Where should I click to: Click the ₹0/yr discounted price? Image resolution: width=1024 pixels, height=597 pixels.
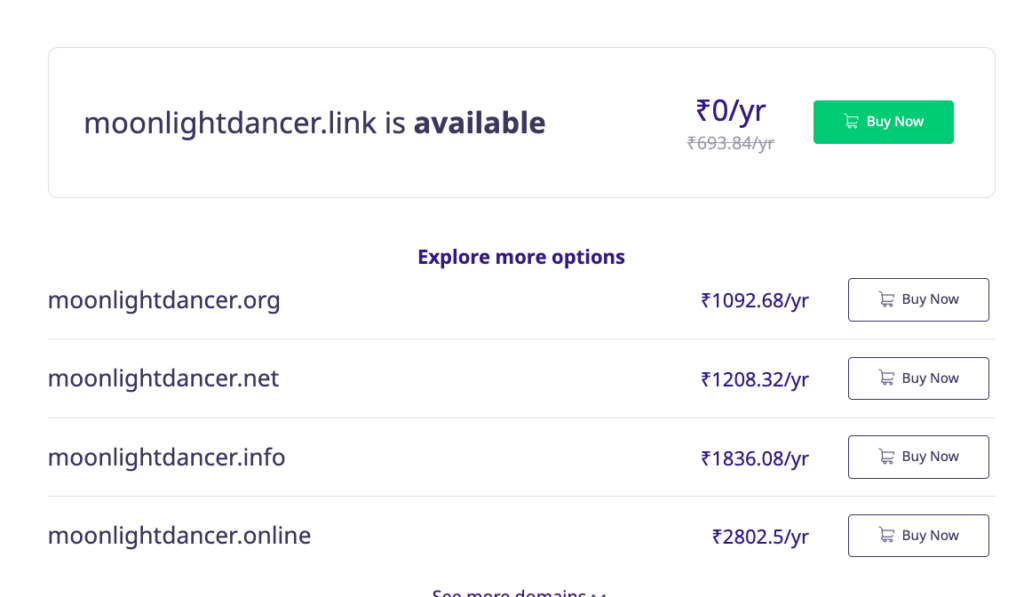tap(731, 110)
